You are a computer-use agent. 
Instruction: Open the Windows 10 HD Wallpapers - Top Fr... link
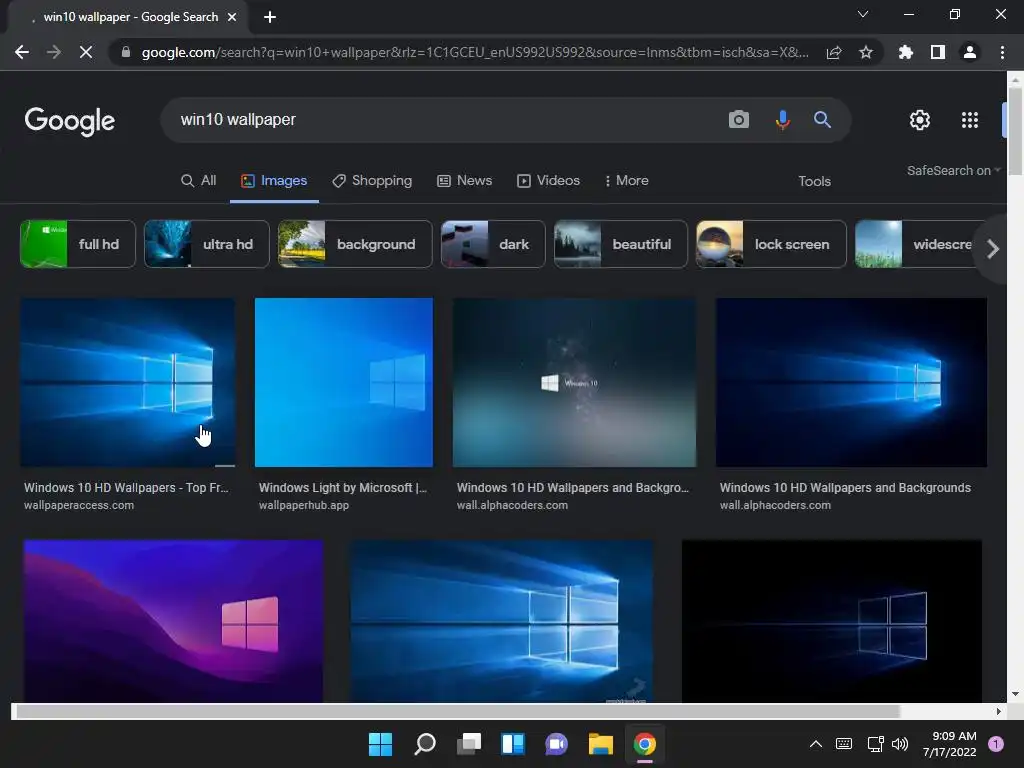126,488
